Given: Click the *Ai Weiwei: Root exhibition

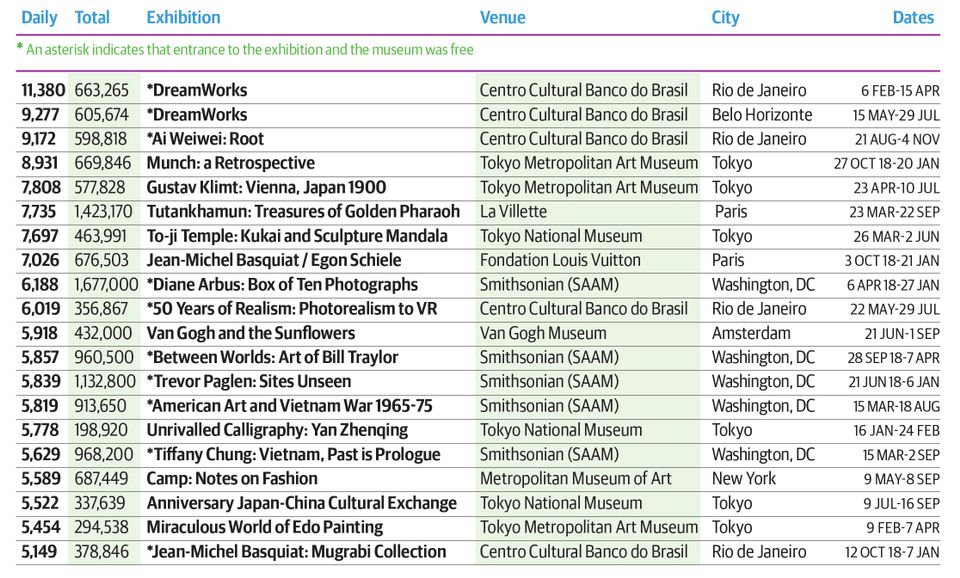Looking at the screenshot, I should click(205, 139).
